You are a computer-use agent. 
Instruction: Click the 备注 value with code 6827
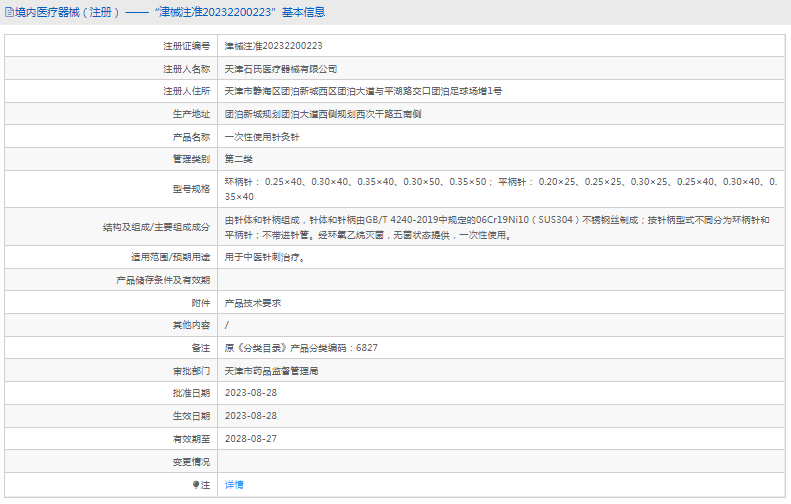tap(301, 348)
